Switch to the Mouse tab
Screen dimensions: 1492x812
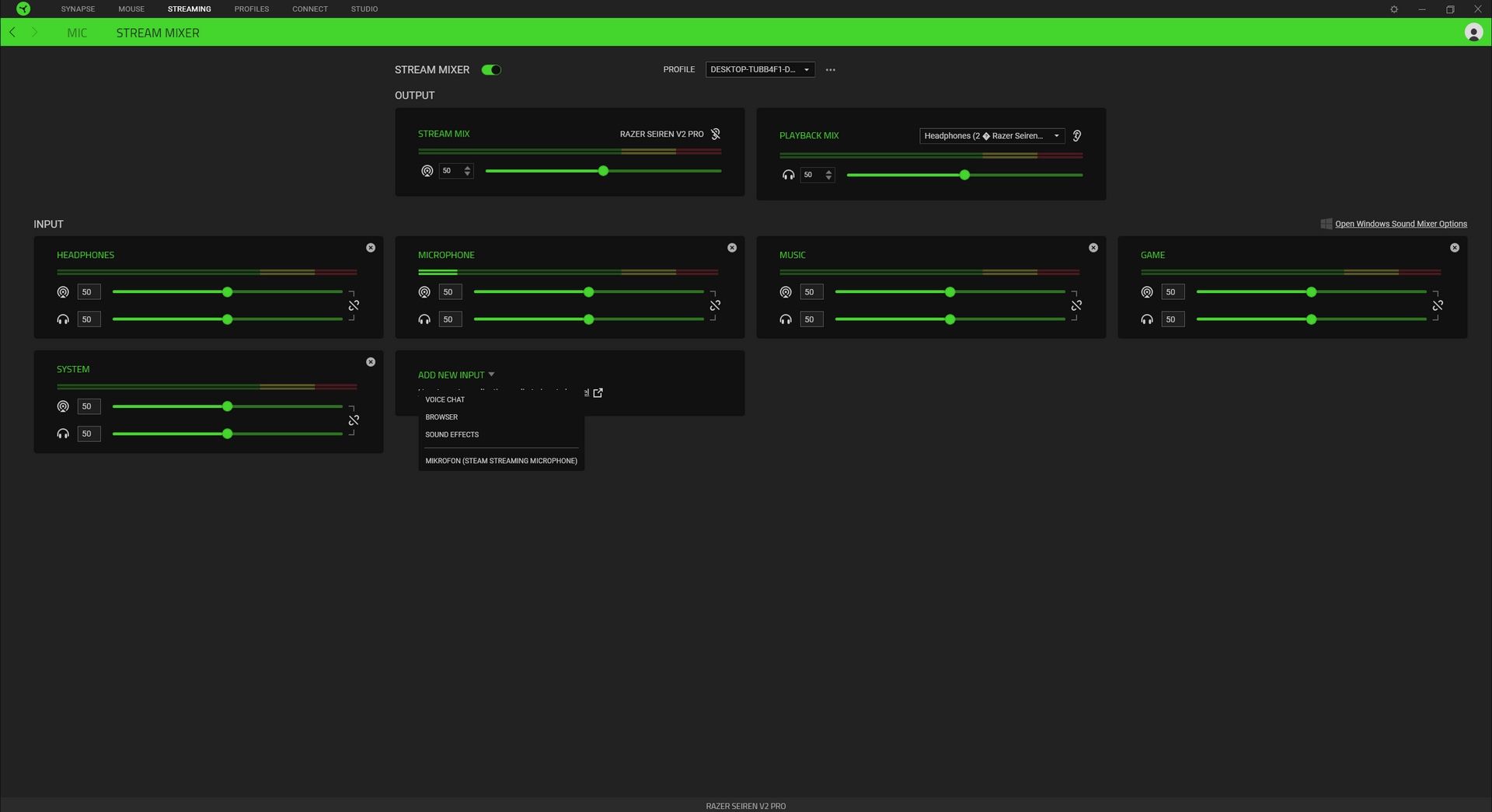point(131,9)
